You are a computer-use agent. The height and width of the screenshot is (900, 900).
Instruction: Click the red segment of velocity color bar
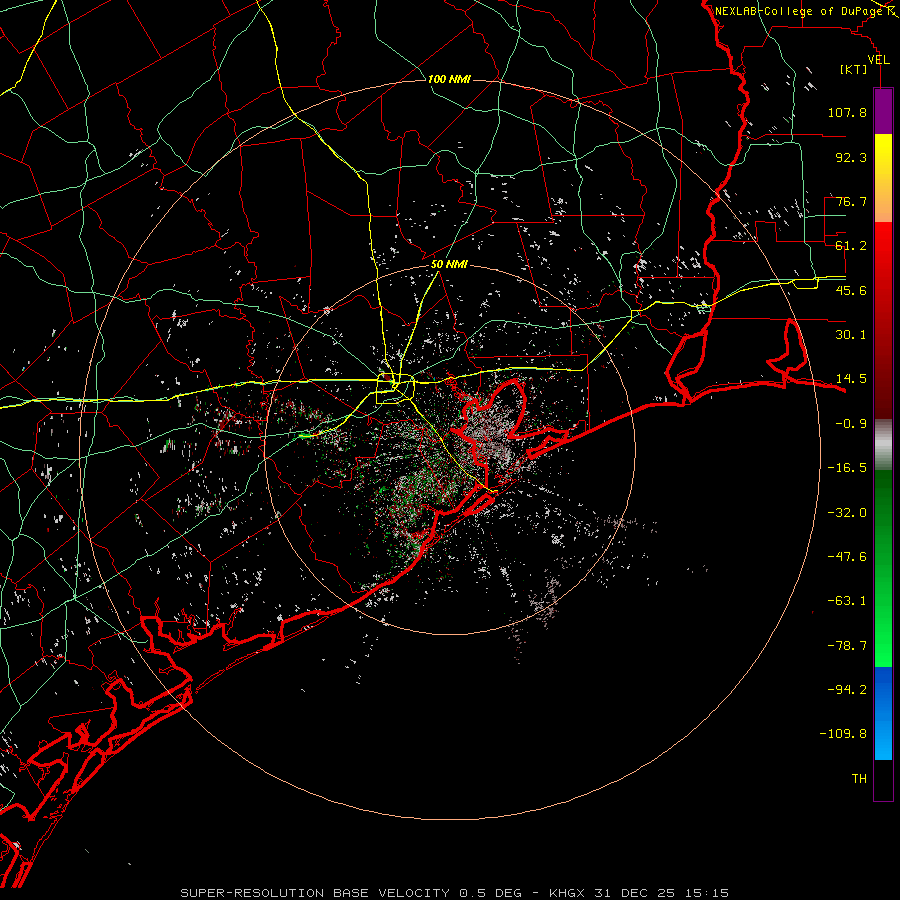pos(883,320)
